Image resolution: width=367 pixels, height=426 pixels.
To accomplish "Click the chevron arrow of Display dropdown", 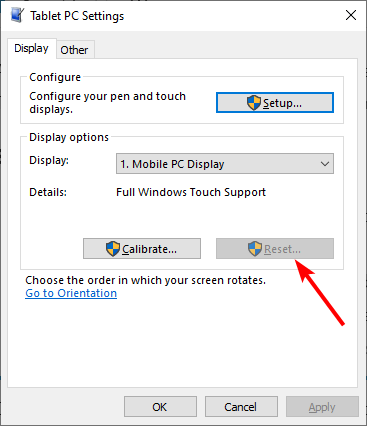I will tap(325, 164).
